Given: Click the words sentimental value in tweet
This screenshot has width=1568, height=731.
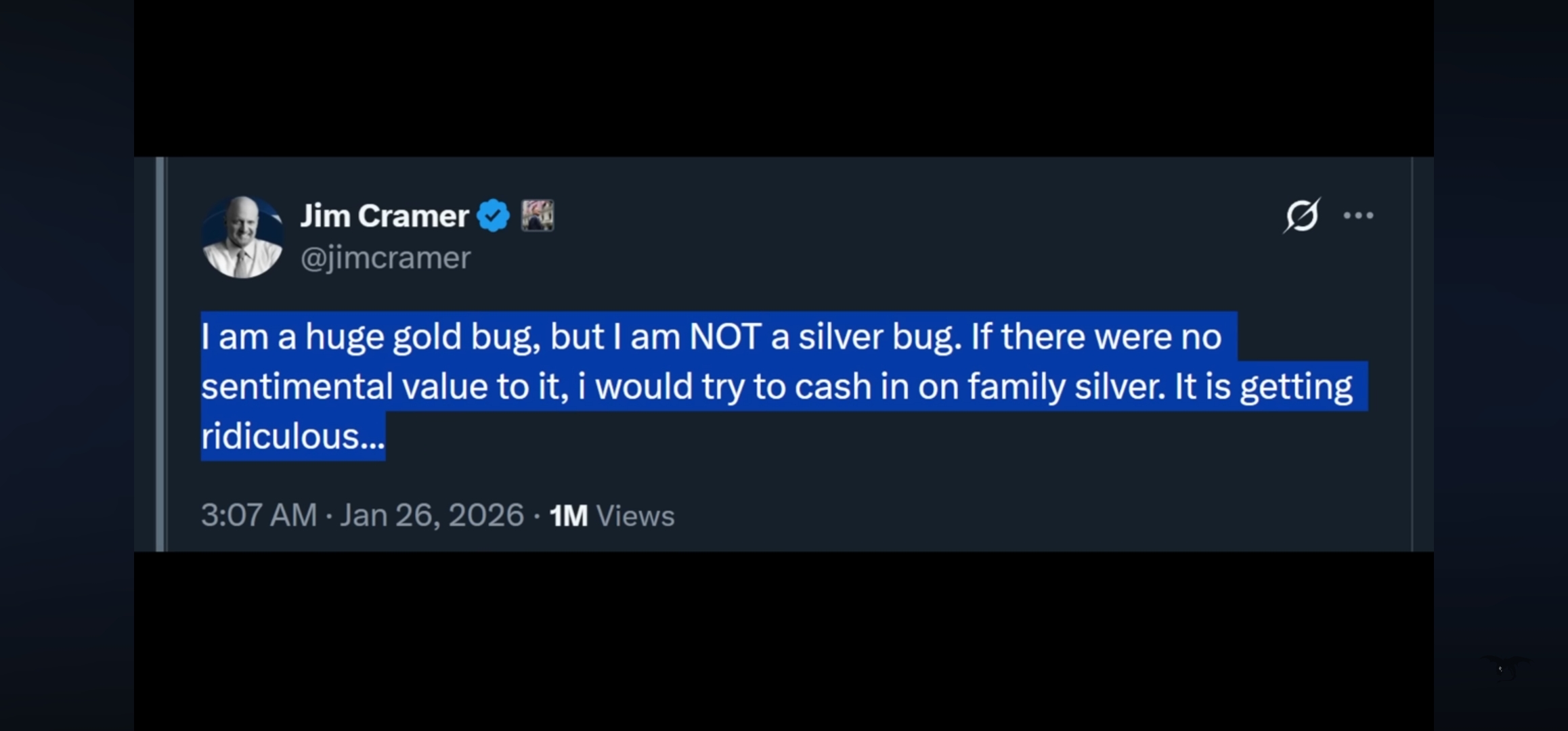Looking at the screenshot, I should pyautogui.click(x=344, y=386).
